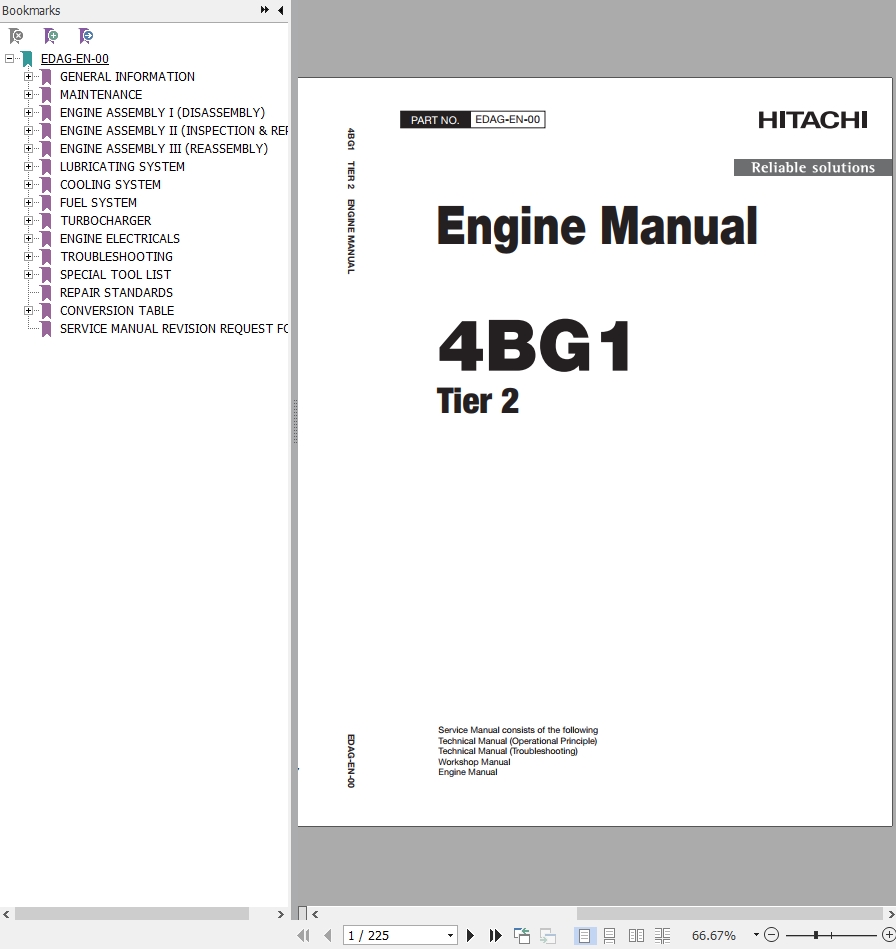Click the panel splitter grip handle

(295, 421)
